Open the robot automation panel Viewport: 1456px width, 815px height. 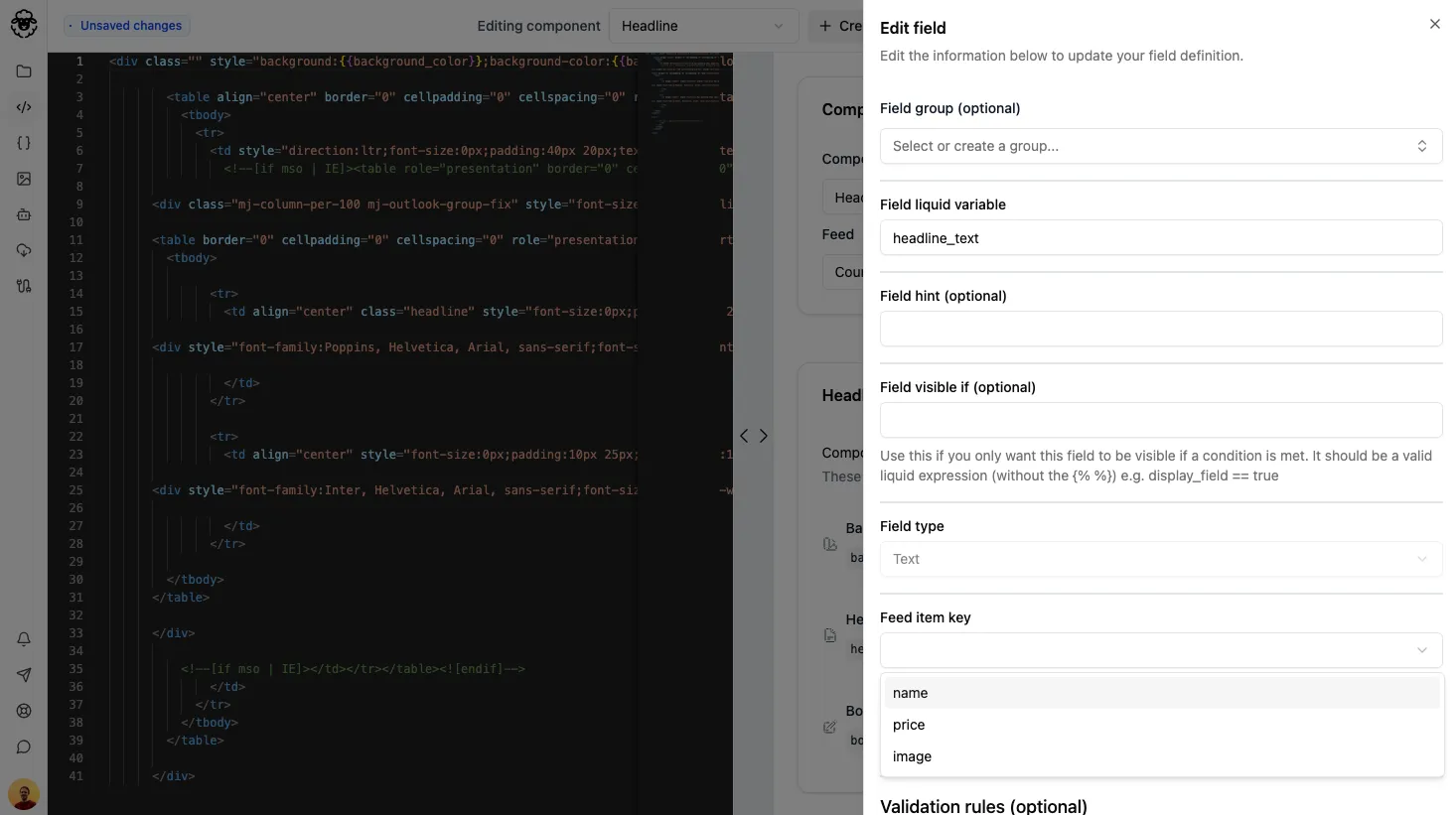tap(23, 214)
